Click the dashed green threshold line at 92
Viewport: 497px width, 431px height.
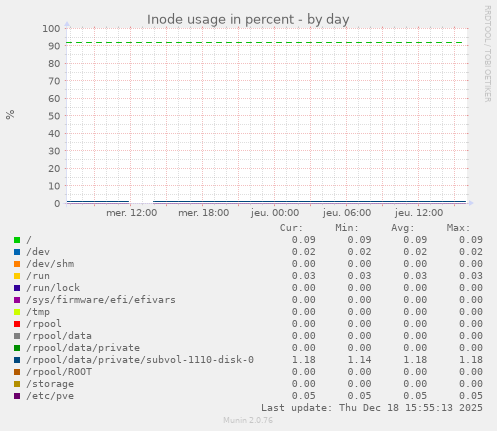[264, 43]
